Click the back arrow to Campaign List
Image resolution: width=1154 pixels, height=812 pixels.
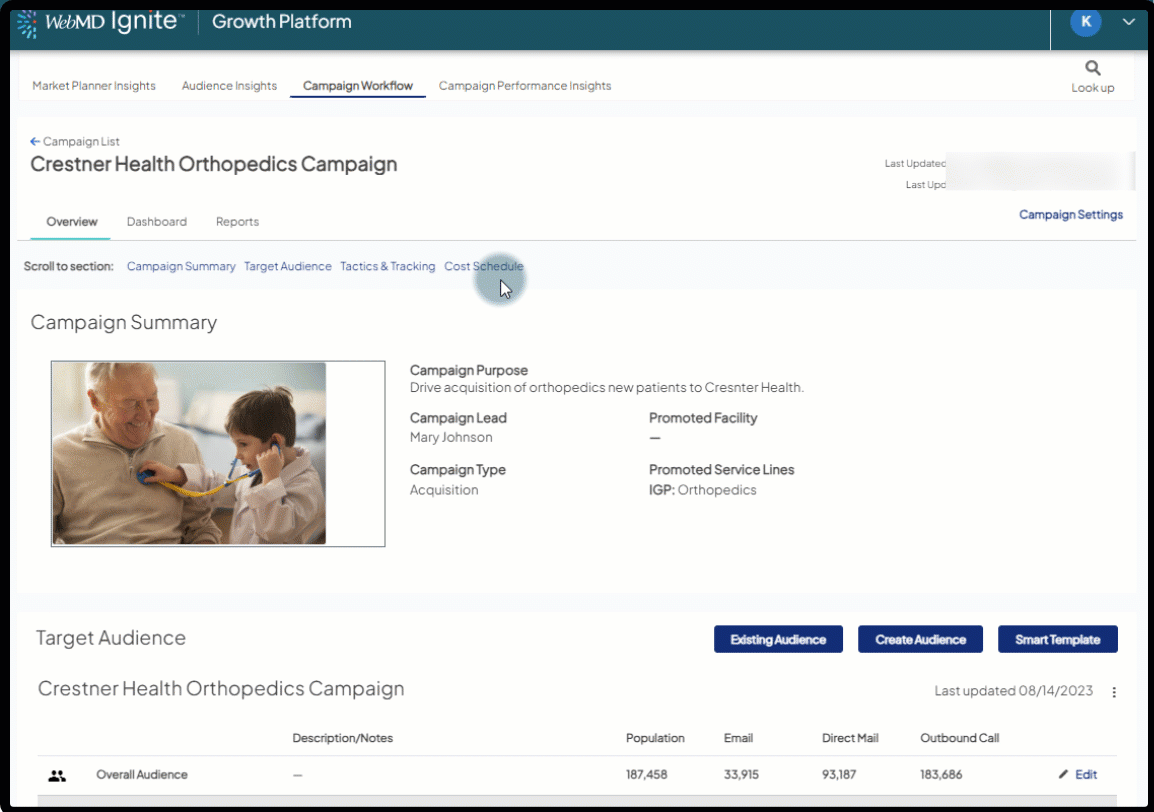pos(35,142)
